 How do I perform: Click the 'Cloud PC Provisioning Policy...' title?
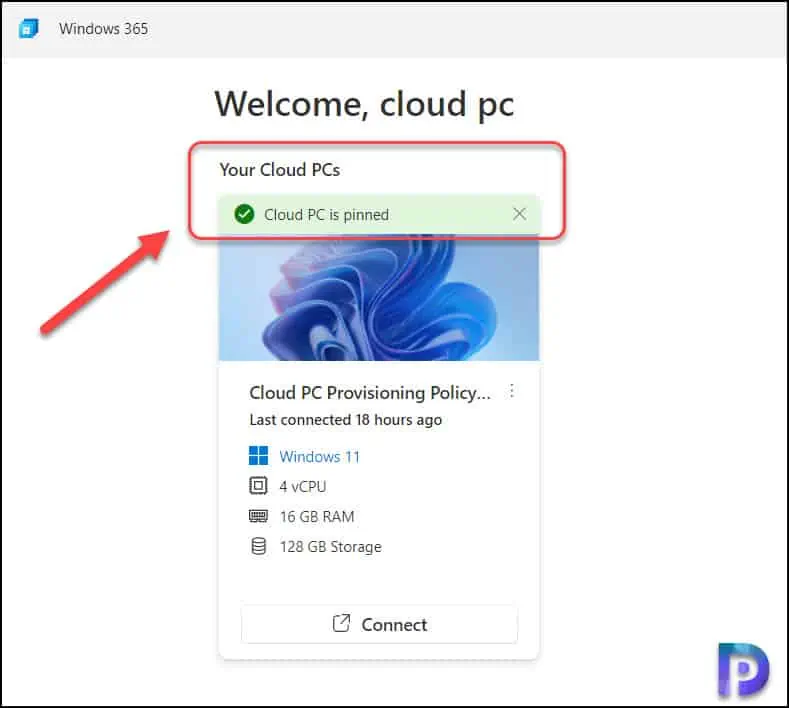(x=370, y=393)
